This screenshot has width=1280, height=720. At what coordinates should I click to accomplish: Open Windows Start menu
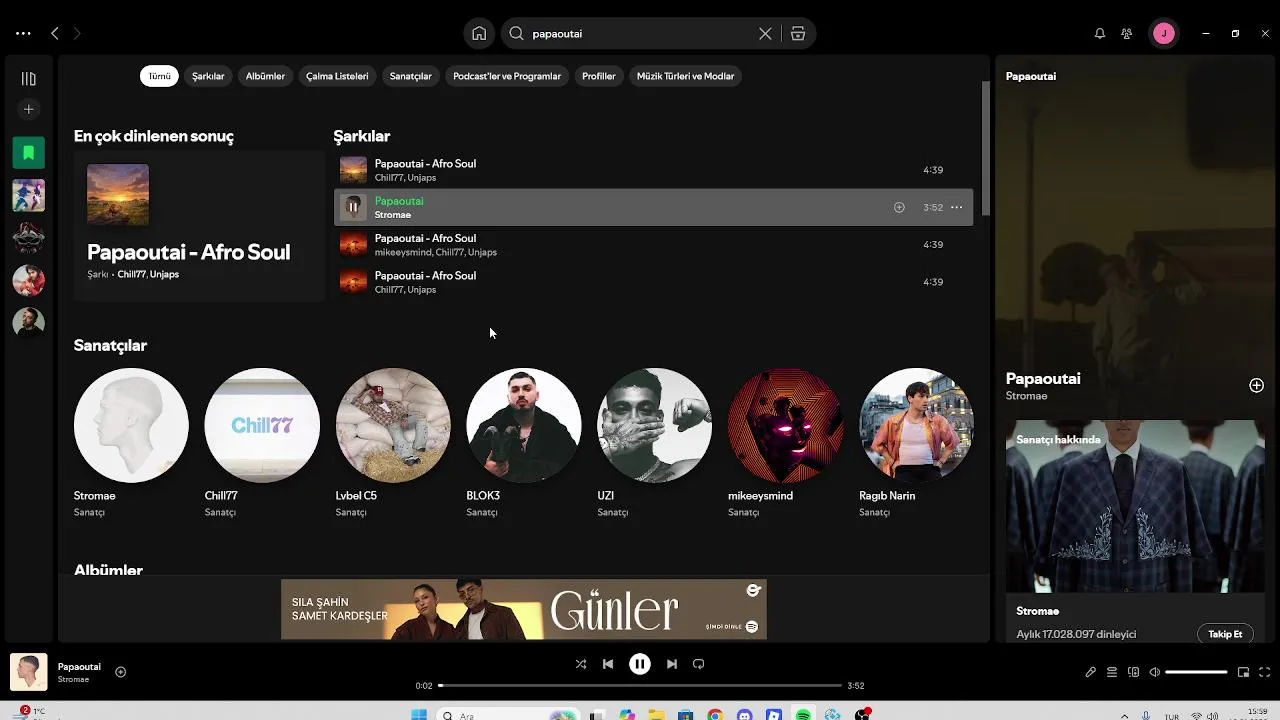(419, 715)
